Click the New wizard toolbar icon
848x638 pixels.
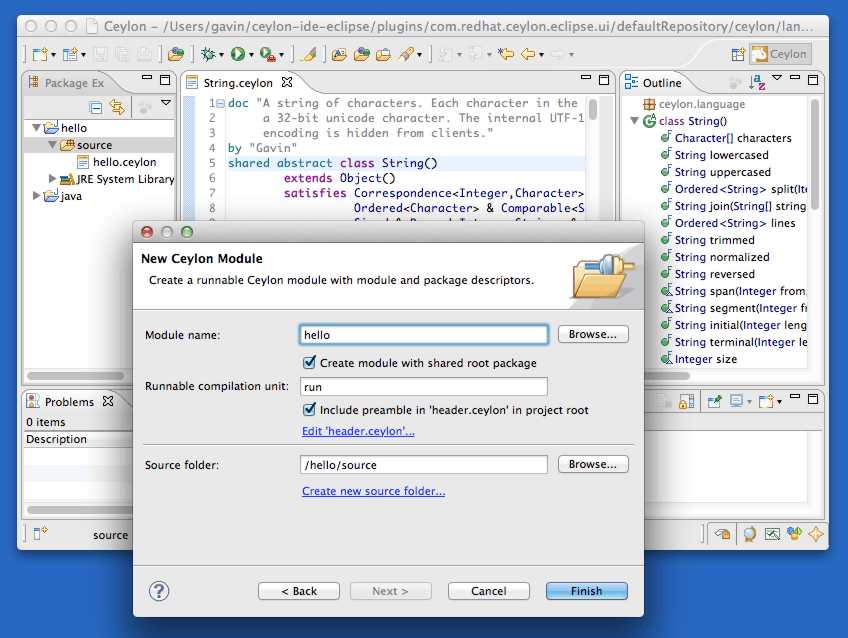coord(40,54)
